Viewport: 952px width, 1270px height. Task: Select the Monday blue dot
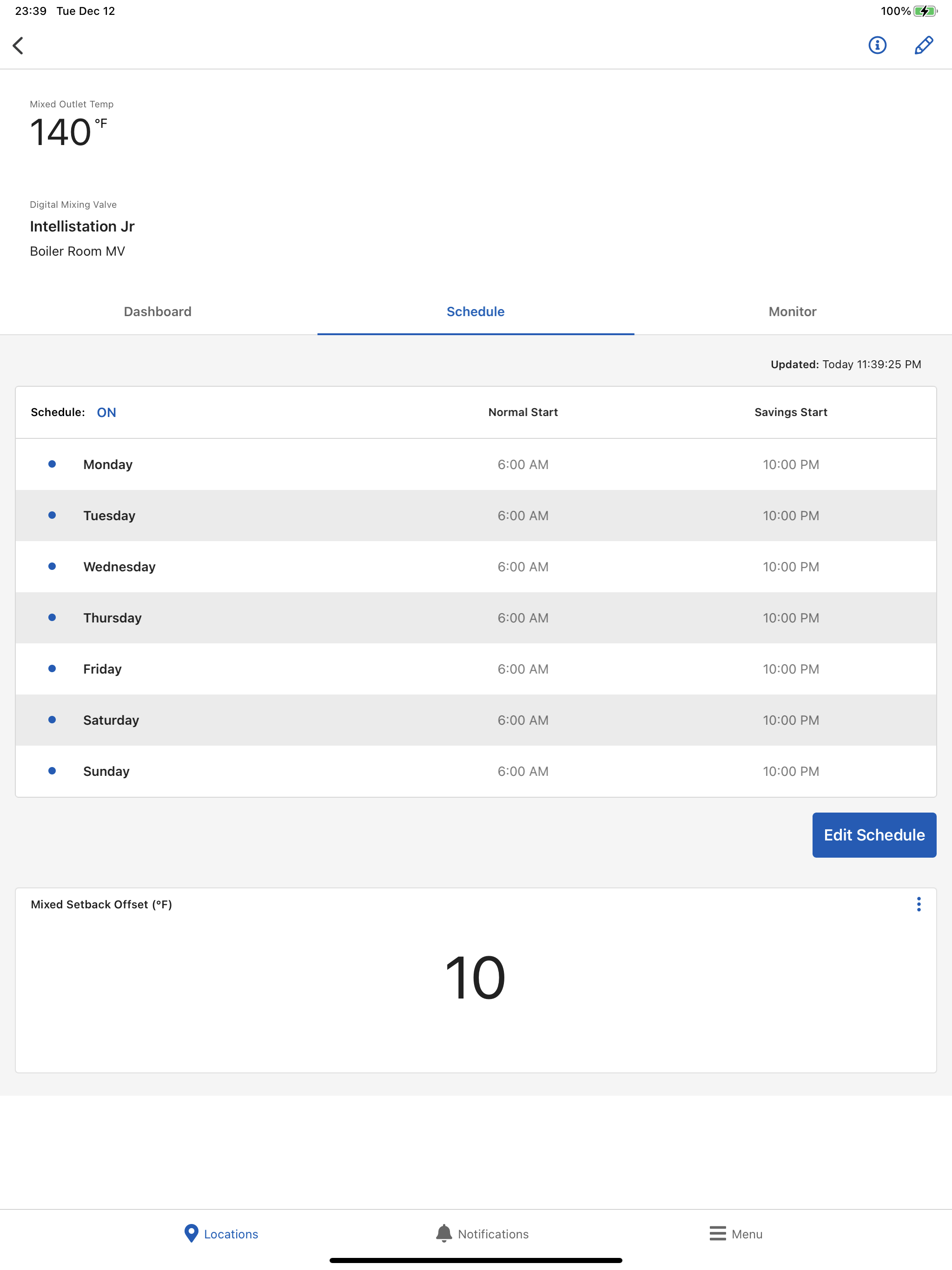[52, 464]
